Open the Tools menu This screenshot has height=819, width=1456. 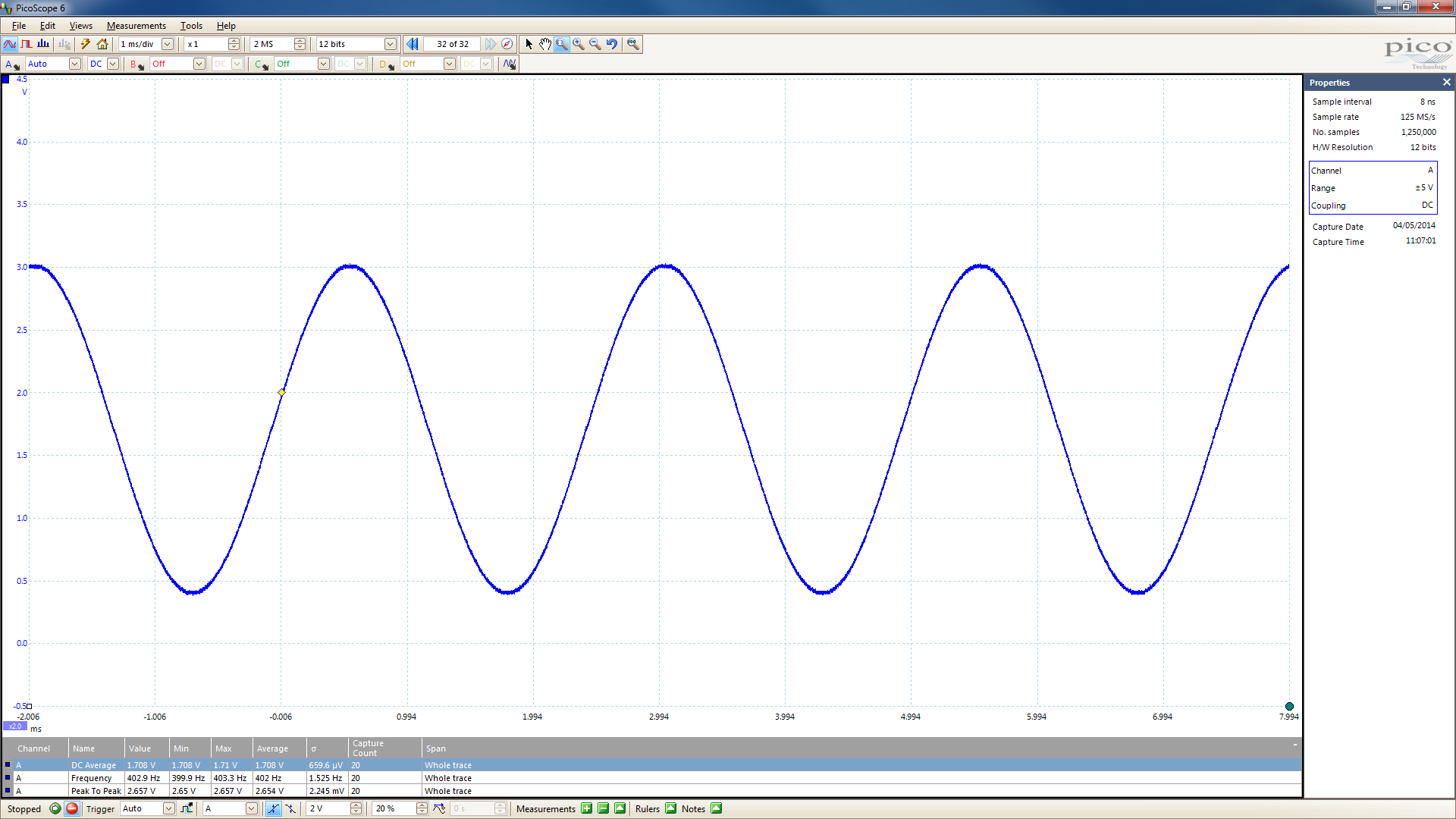[x=191, y=26]
